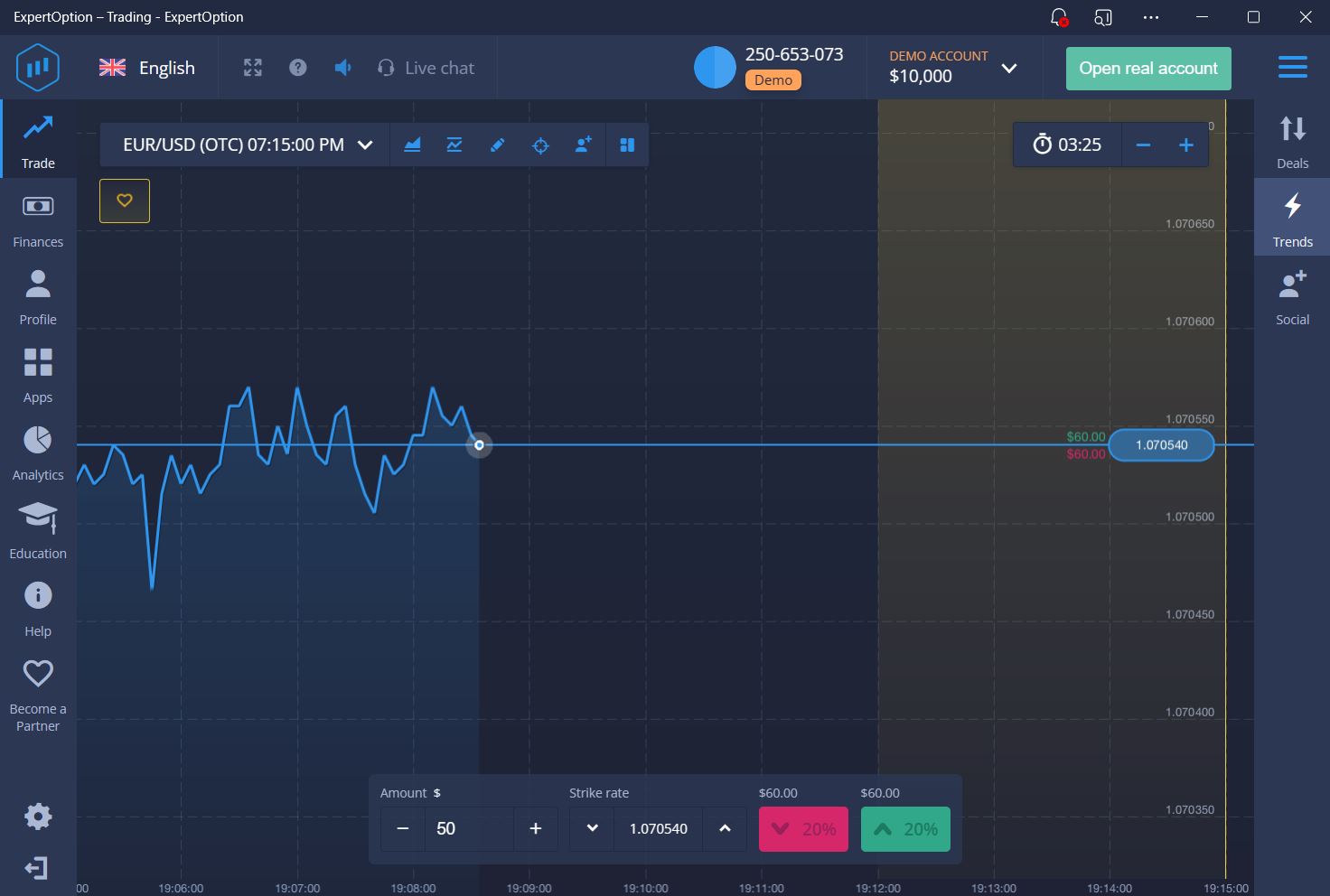The width and height of the screenshot is (1330, 896).
Task: Select the area chart type icon
Action: [412, 145]
